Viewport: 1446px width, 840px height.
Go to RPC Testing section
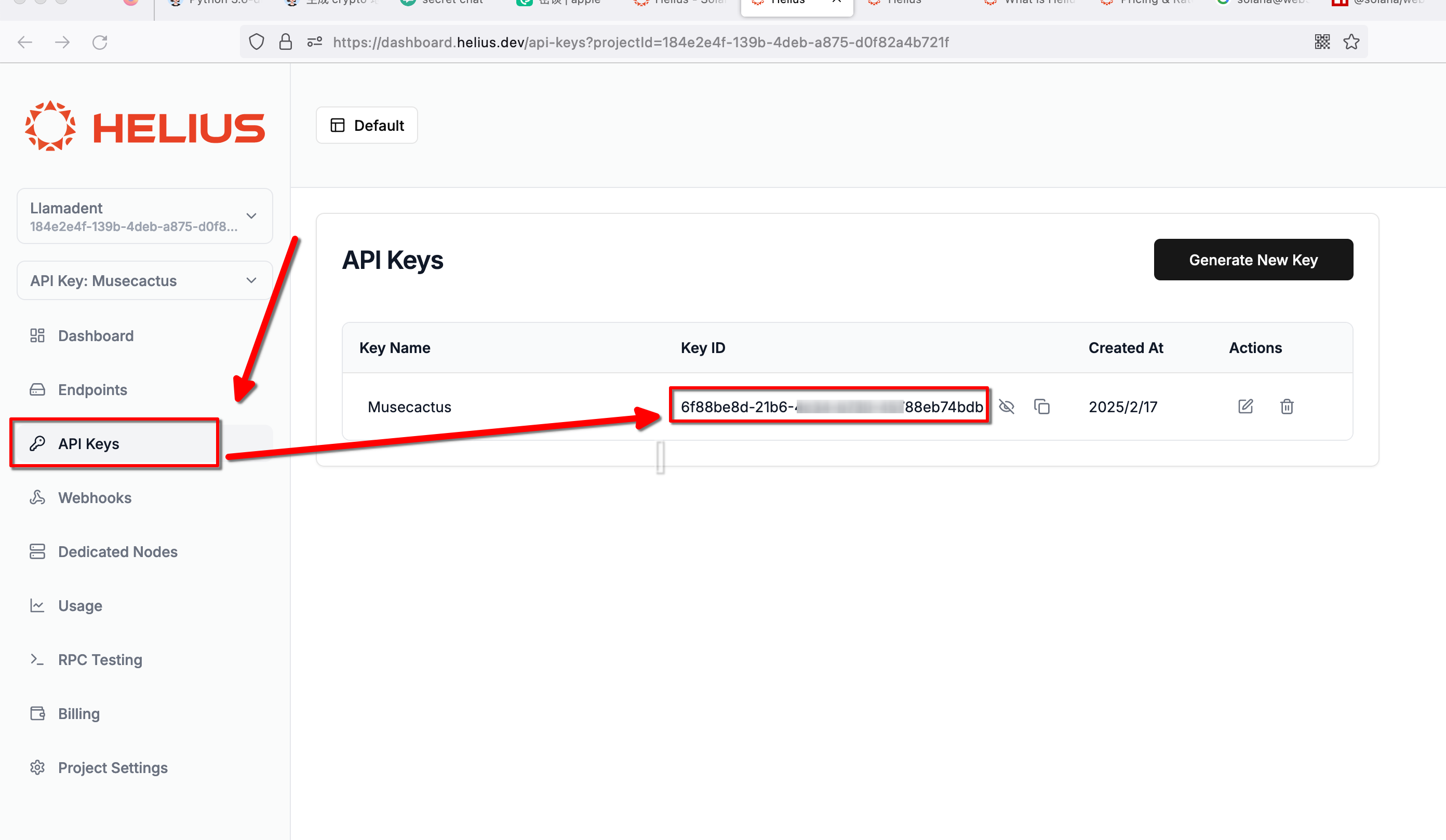point(100,659)
